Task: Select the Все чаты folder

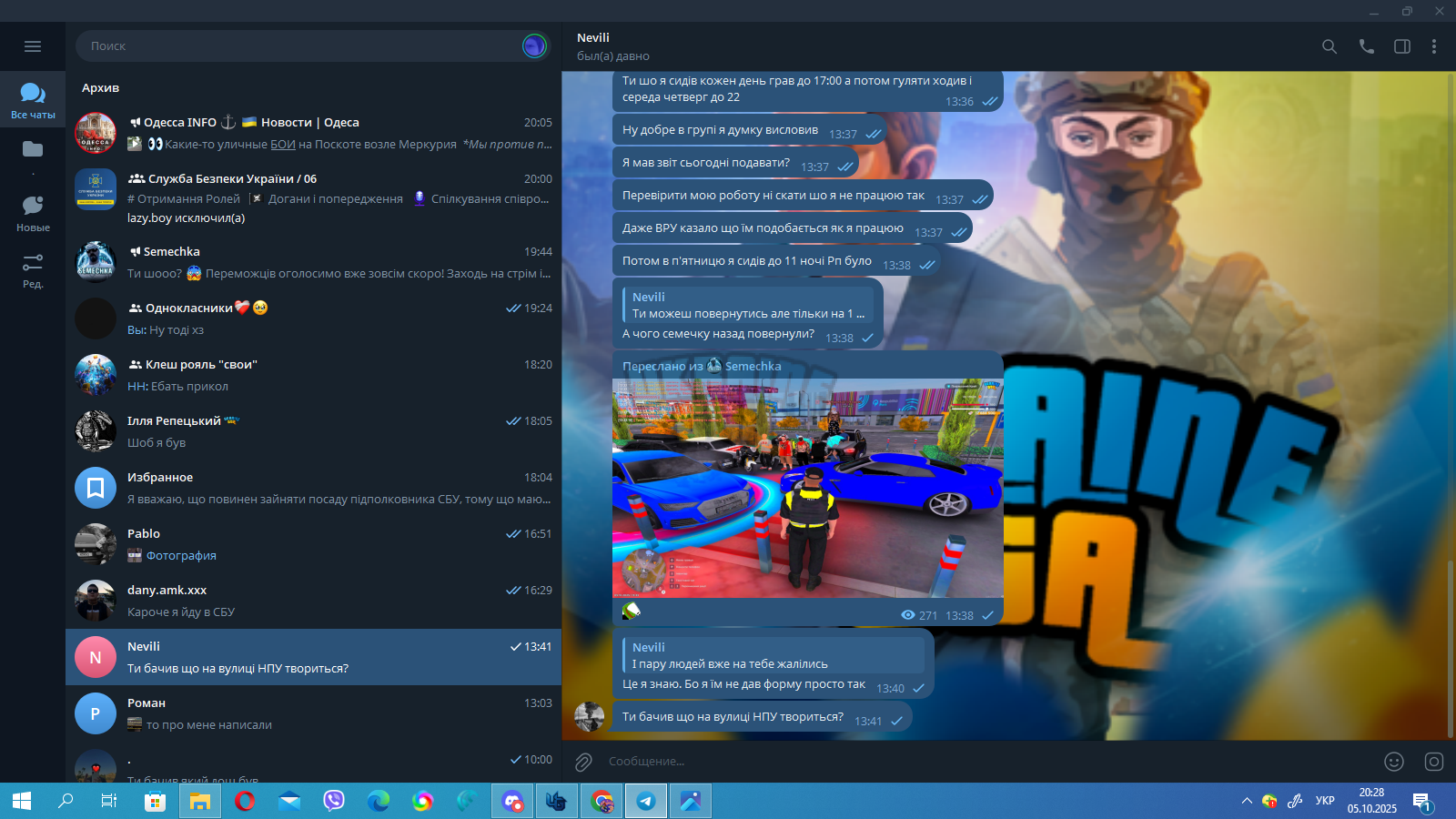Action: [33, 100]
